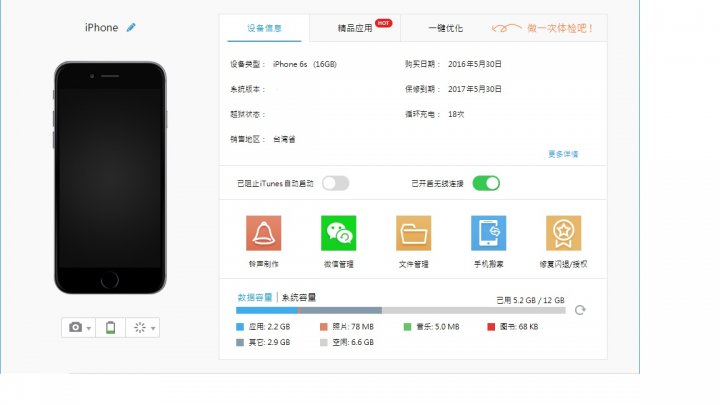Click the 其它 2.9 GB legend swatch
The height and width of the screenshot is (405, 720).
click(x=240, y=343)
